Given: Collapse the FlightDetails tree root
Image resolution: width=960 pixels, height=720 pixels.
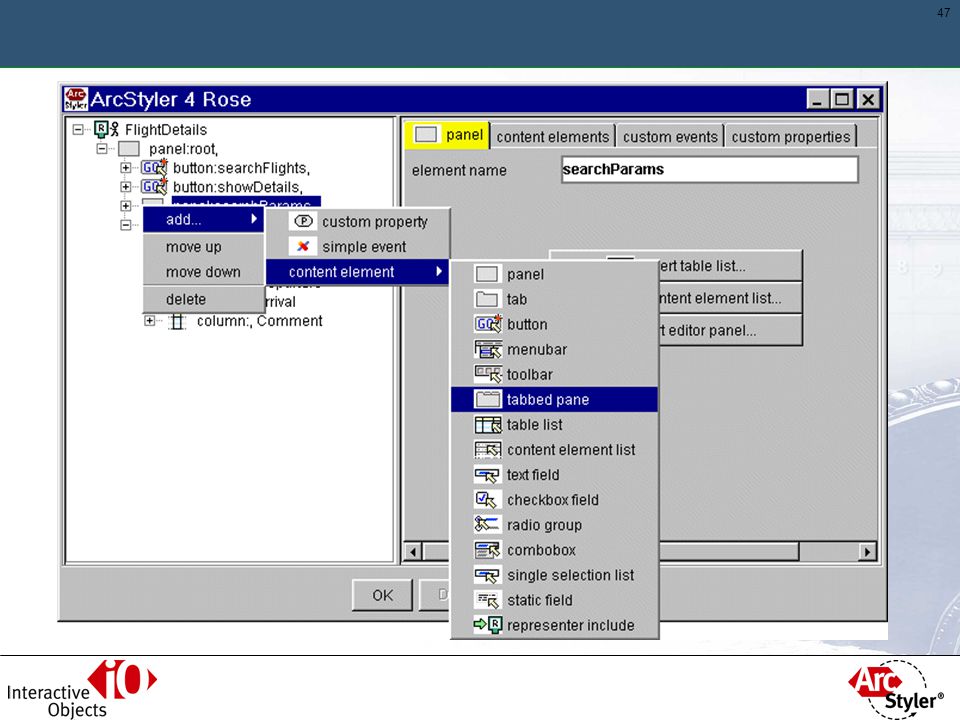Looking at the screenshot, I should click(x=78, y=129).
